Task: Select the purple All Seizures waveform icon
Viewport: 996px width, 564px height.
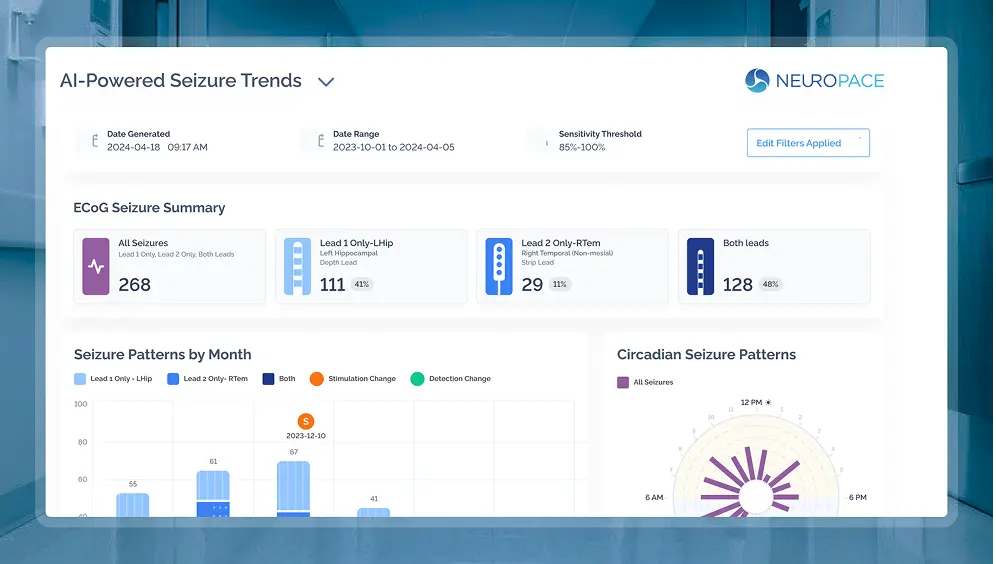Action: (96, 266)
